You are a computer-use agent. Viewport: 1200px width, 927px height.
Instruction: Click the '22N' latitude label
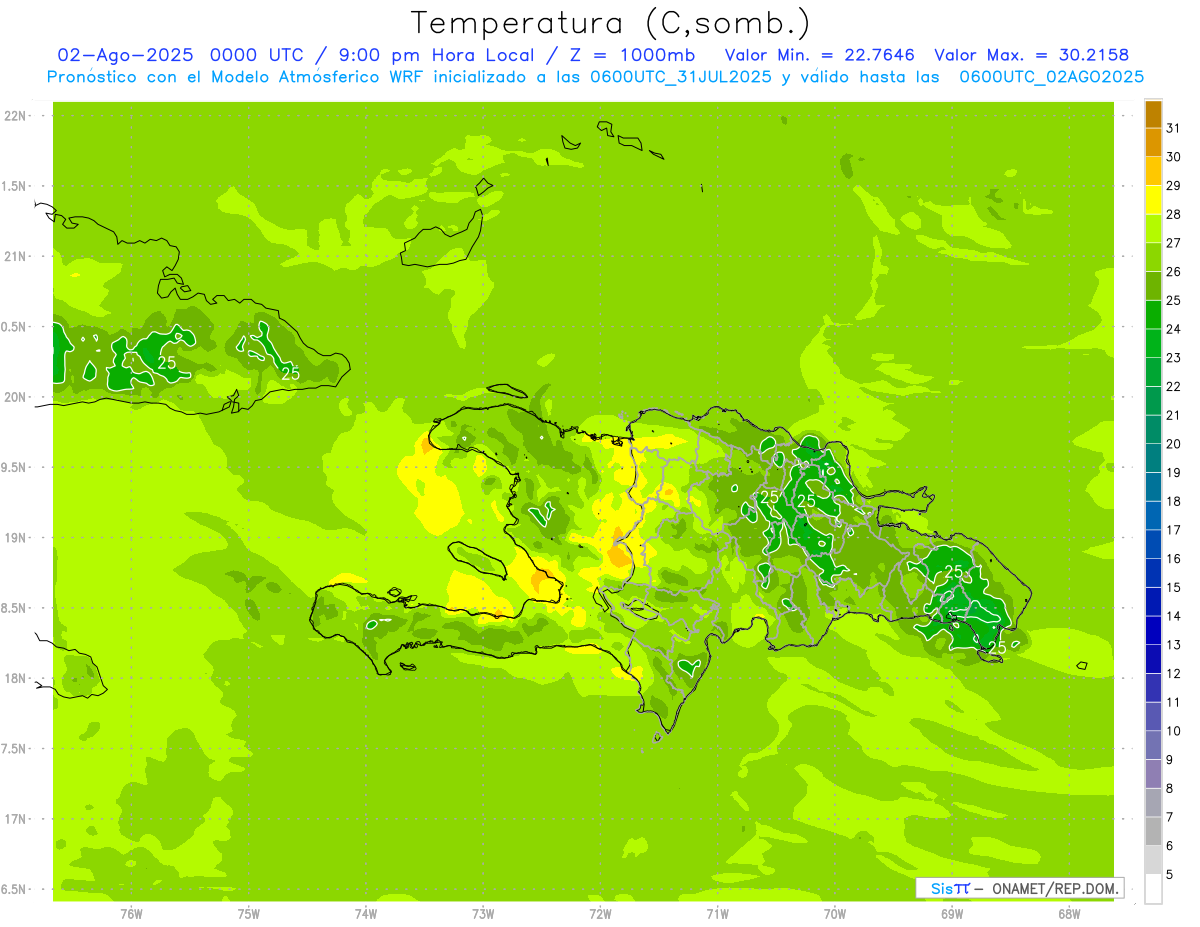pos(15,116)
